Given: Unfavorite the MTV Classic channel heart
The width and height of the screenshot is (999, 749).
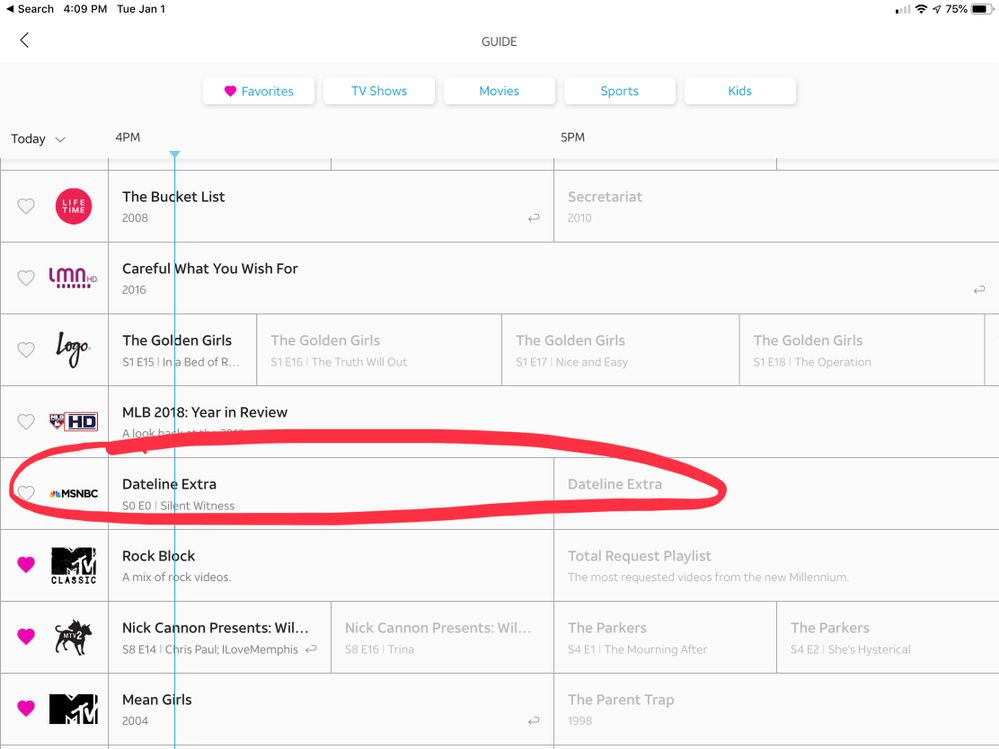Looking at the screenshot, I should (26, 565).
